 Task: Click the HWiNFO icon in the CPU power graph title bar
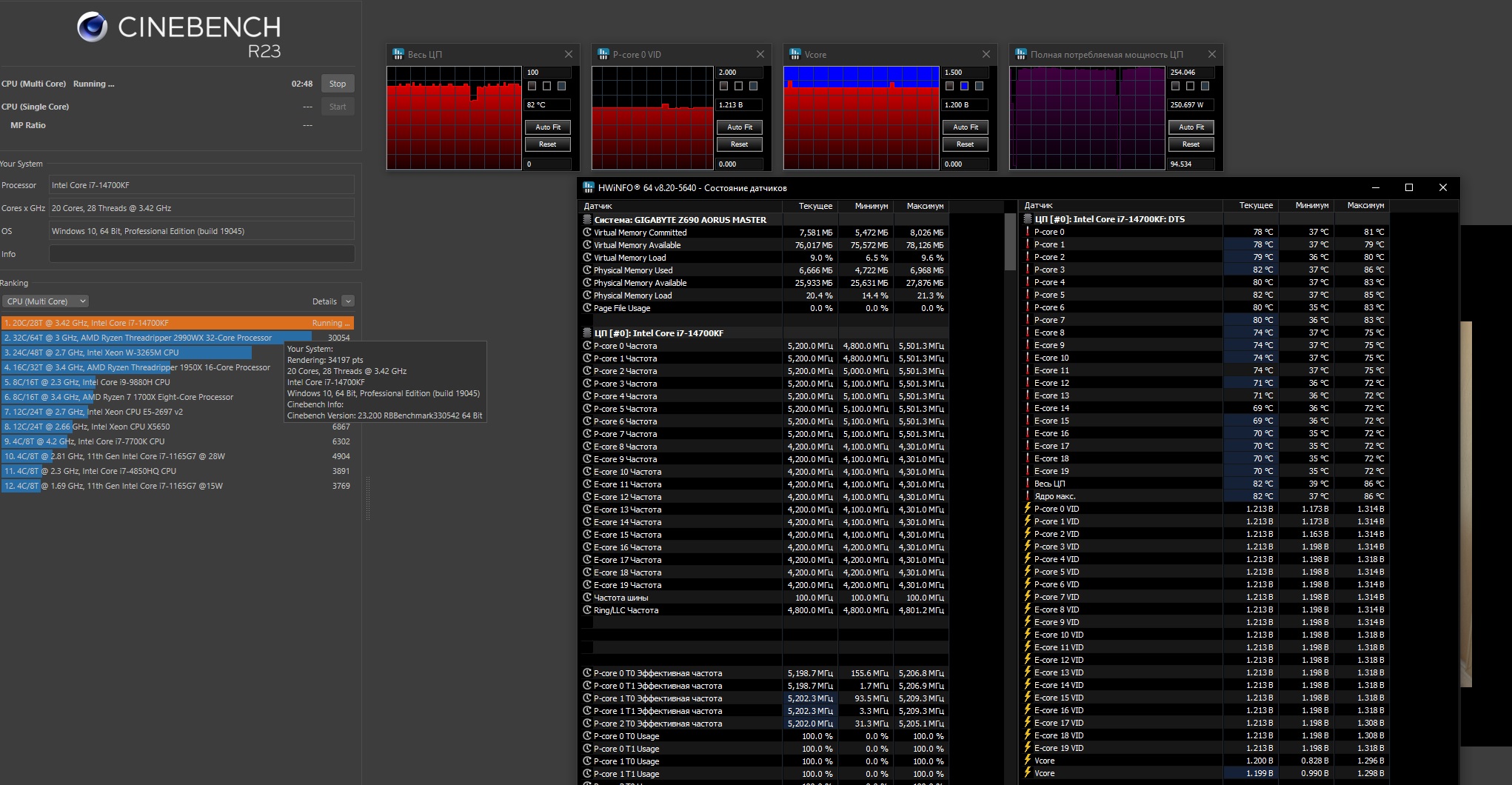(x=1021, y=54)
